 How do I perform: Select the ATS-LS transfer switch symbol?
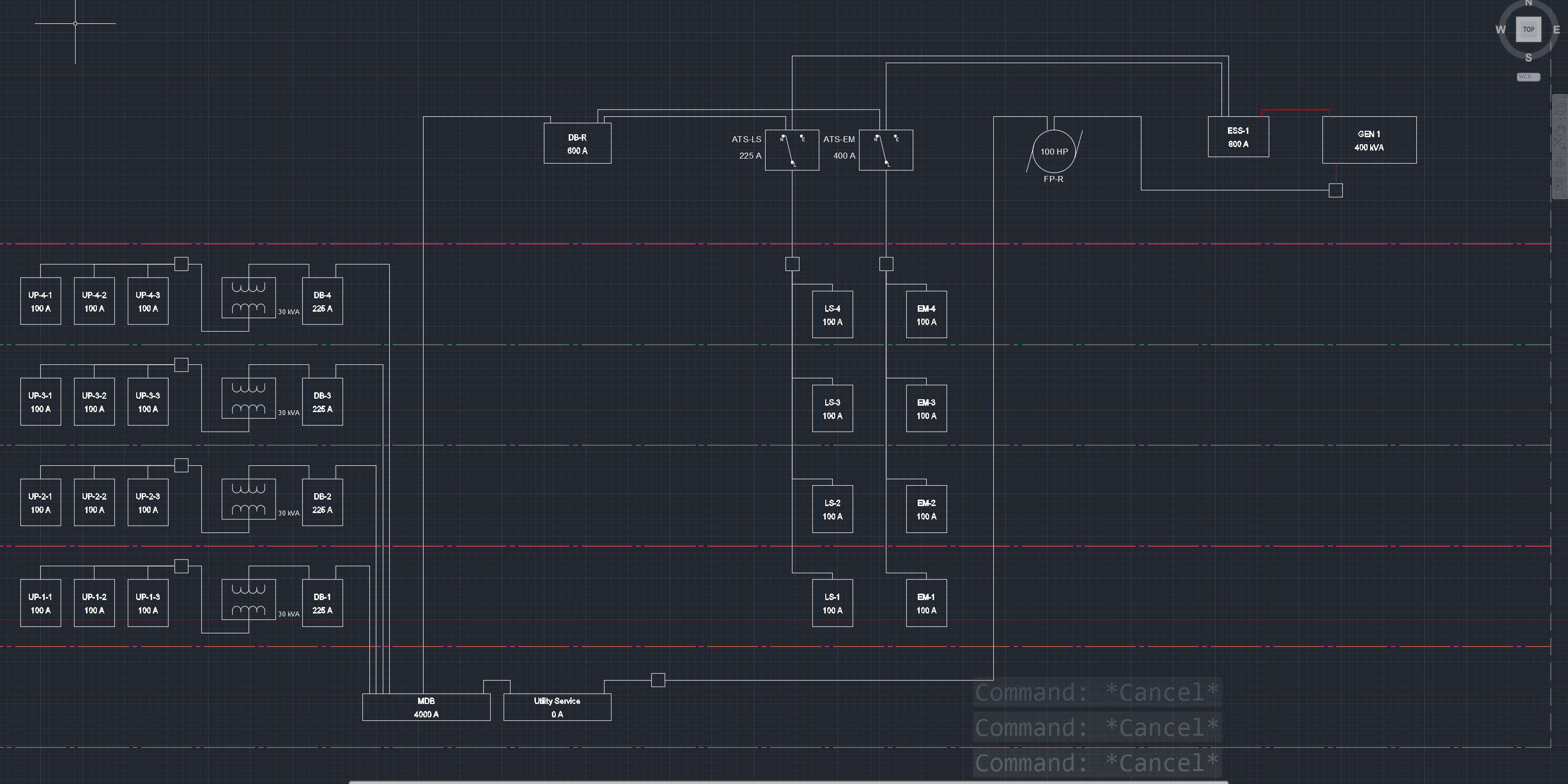tap(792, 150)
